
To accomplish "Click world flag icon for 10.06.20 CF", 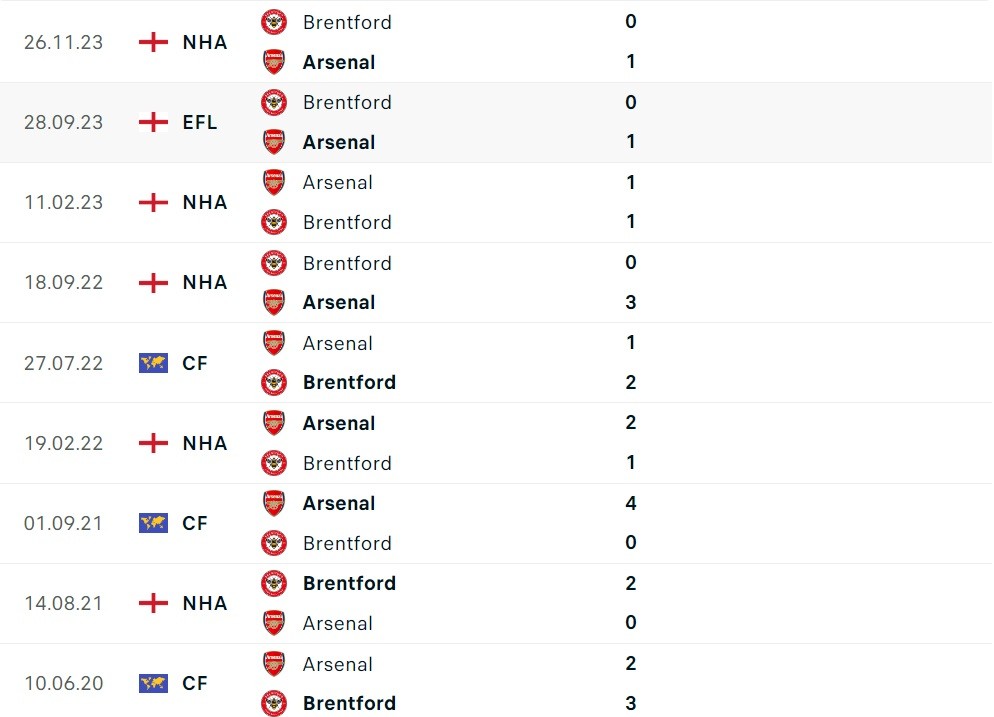I will 153,683.
